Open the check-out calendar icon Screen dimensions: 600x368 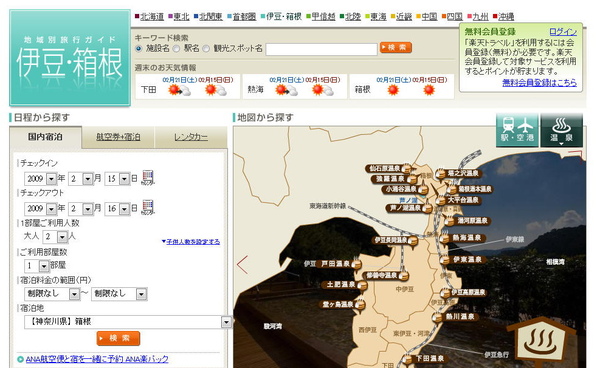[x=148, y=207]
